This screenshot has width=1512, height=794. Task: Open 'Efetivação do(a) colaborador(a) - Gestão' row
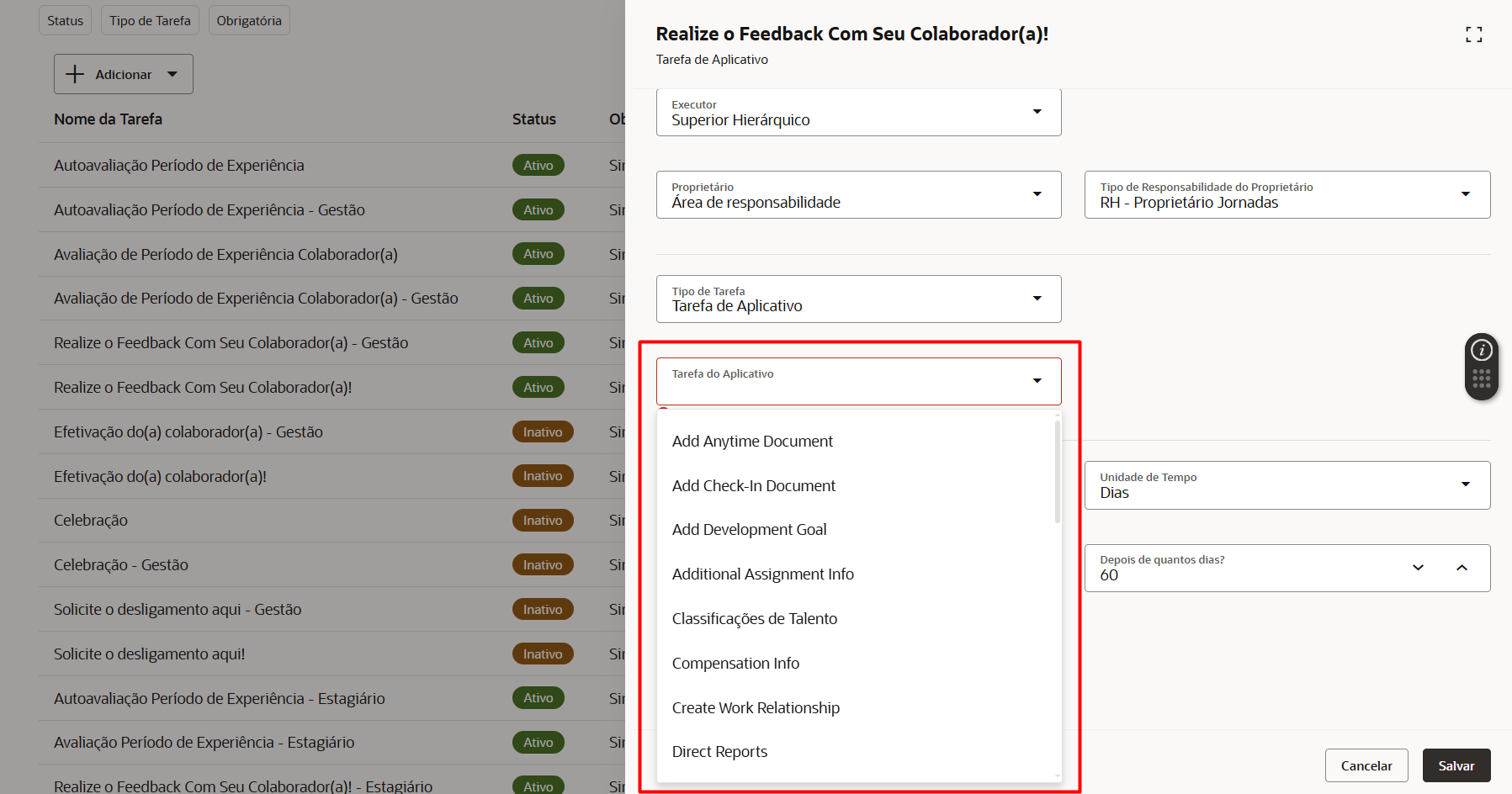[x=332, y=432]
